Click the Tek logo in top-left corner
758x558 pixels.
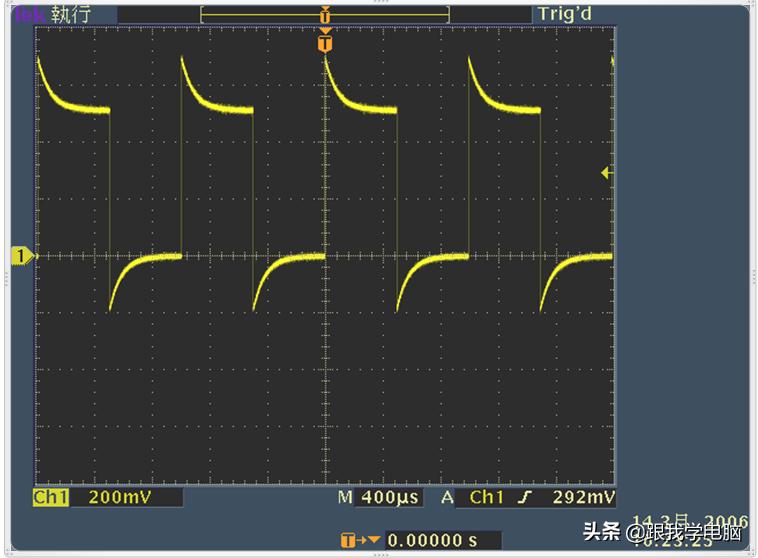(x=30, y=14)
